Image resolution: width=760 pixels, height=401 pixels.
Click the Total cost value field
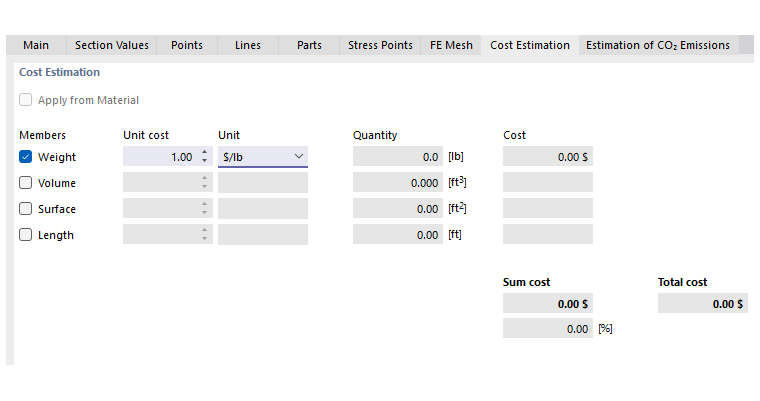click(x=702, y=303)
